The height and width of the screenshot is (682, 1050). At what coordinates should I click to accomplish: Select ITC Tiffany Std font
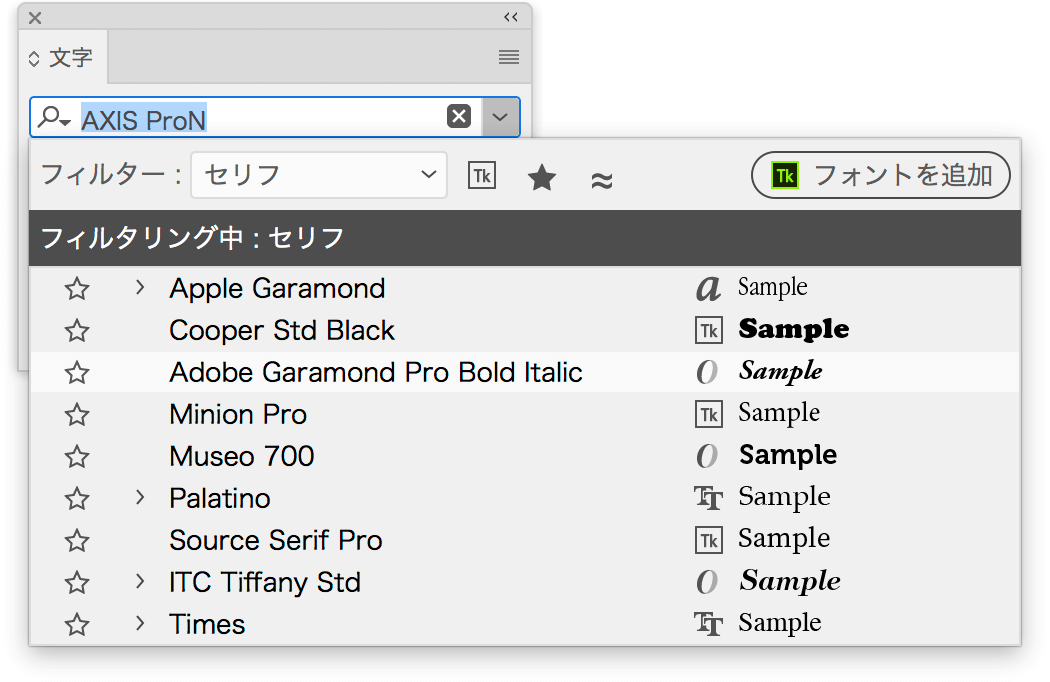[265, 583]
